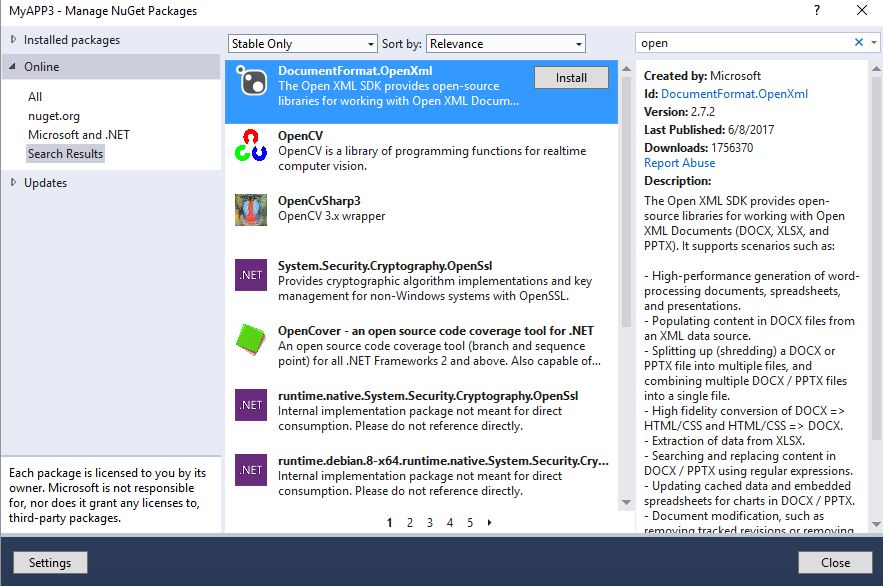Expand the Installed packages section
Image resolution: width=883 pixels, height=586 pixels.
tap(14, 39)
